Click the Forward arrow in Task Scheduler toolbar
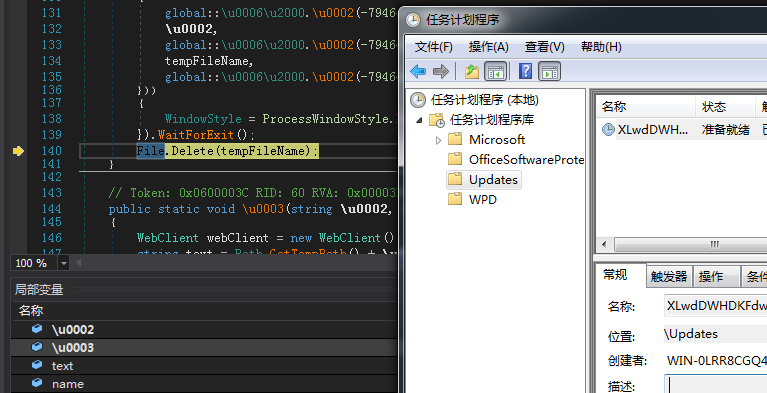The width and height of the screenshot is (767, 393). tap(441, 71)
